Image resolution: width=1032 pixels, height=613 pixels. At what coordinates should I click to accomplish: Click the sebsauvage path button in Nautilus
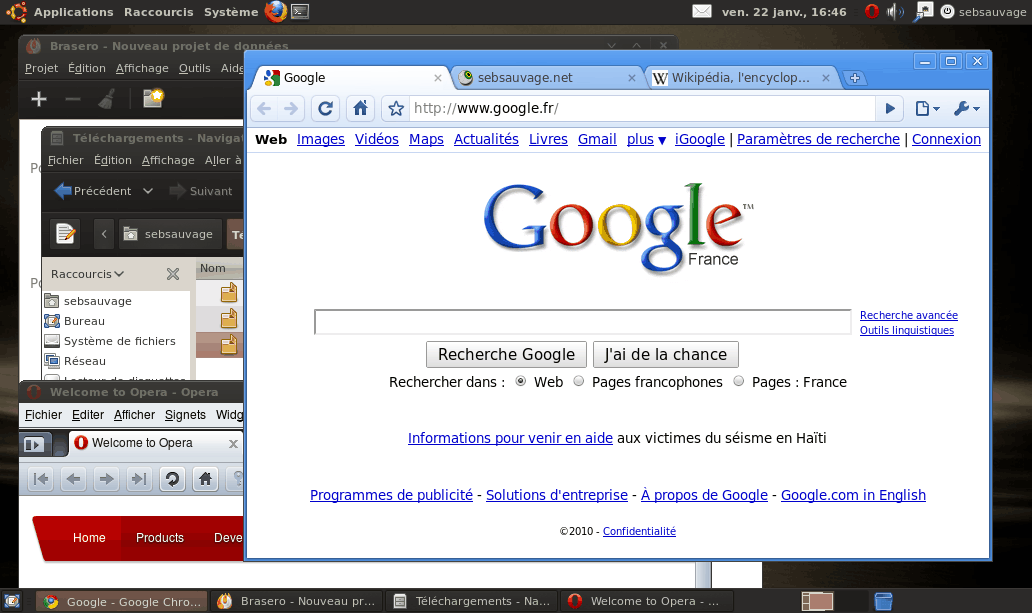tap(169, 234)
